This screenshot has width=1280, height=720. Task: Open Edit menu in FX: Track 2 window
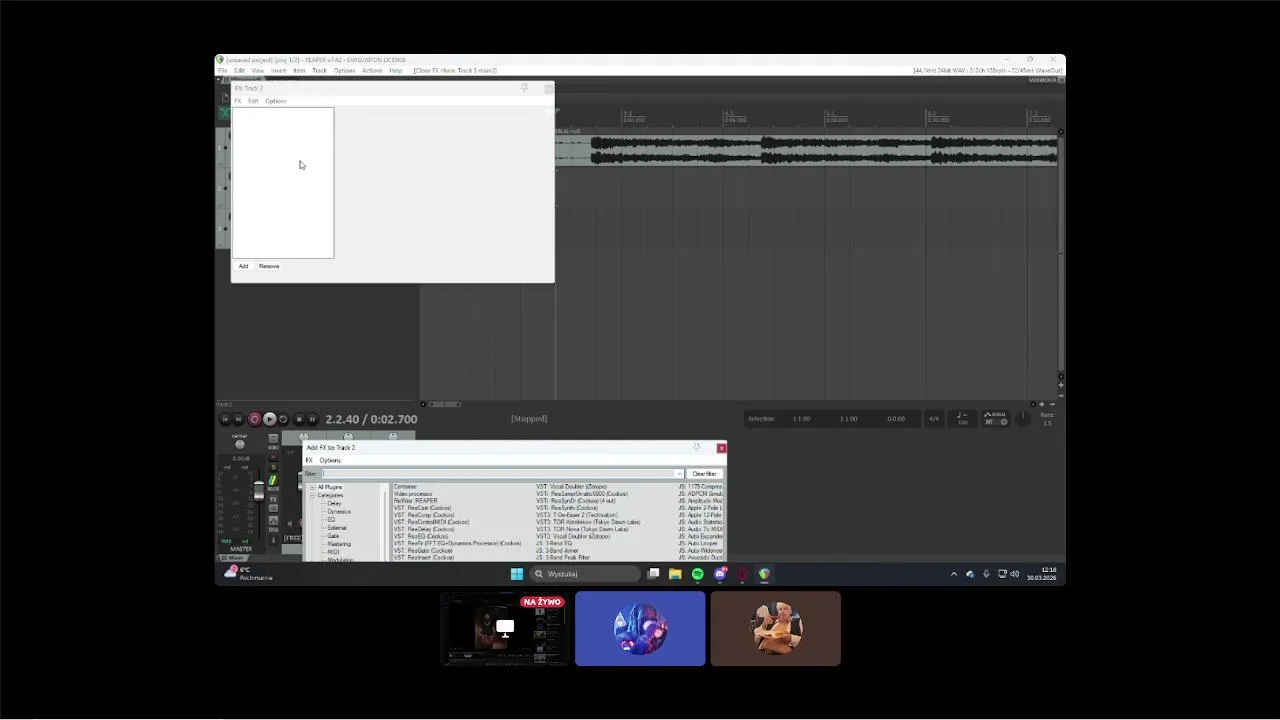point(253,101)
